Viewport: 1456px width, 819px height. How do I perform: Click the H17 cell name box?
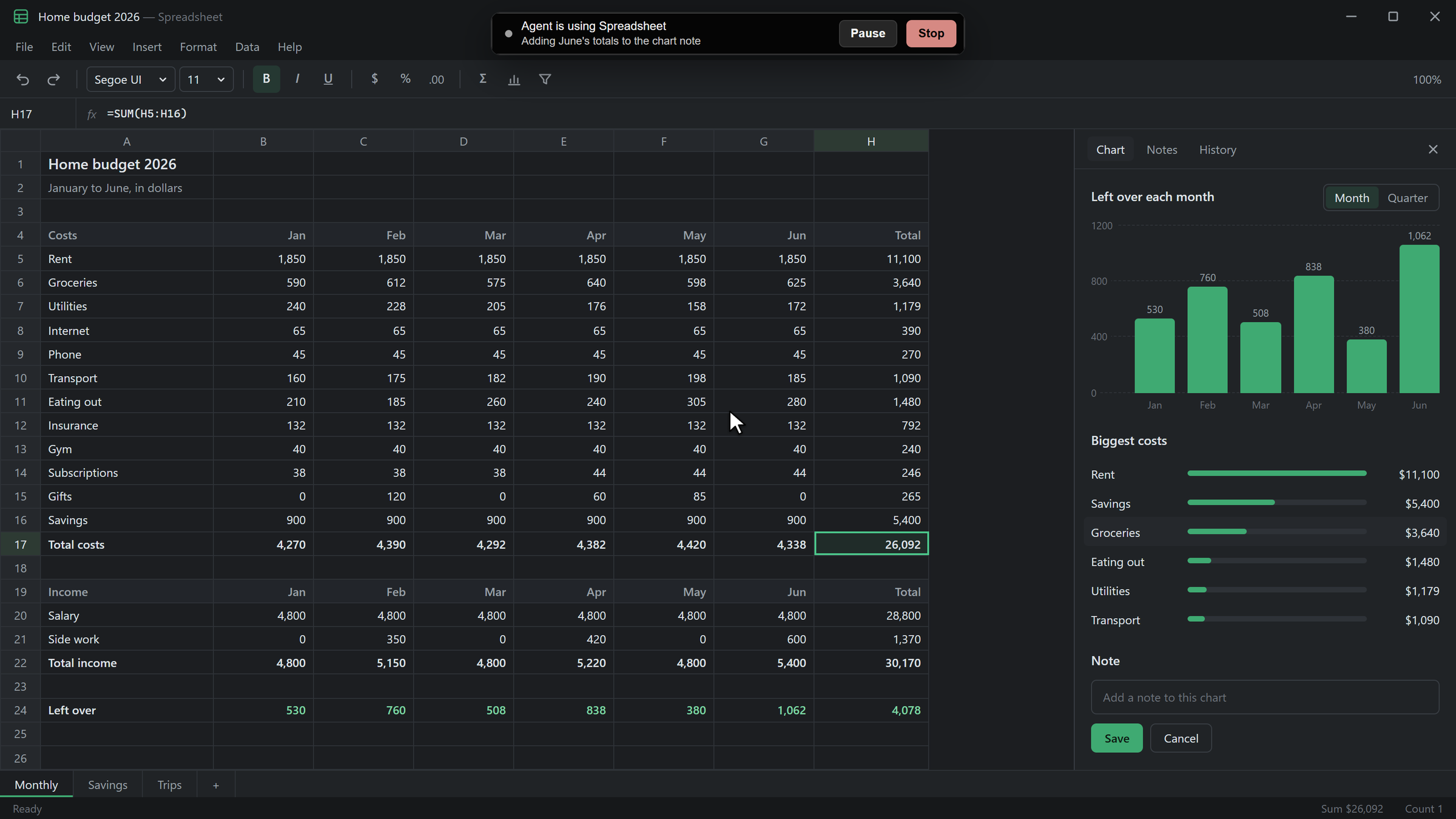pos(38,114)
